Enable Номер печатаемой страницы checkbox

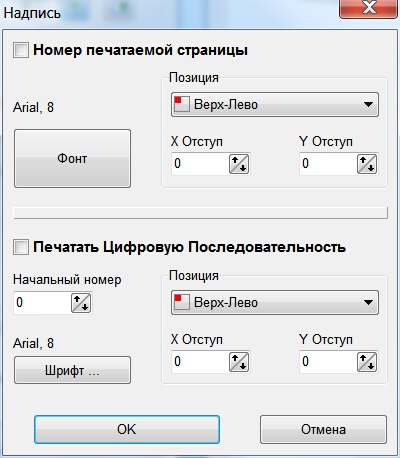[21, 50]
